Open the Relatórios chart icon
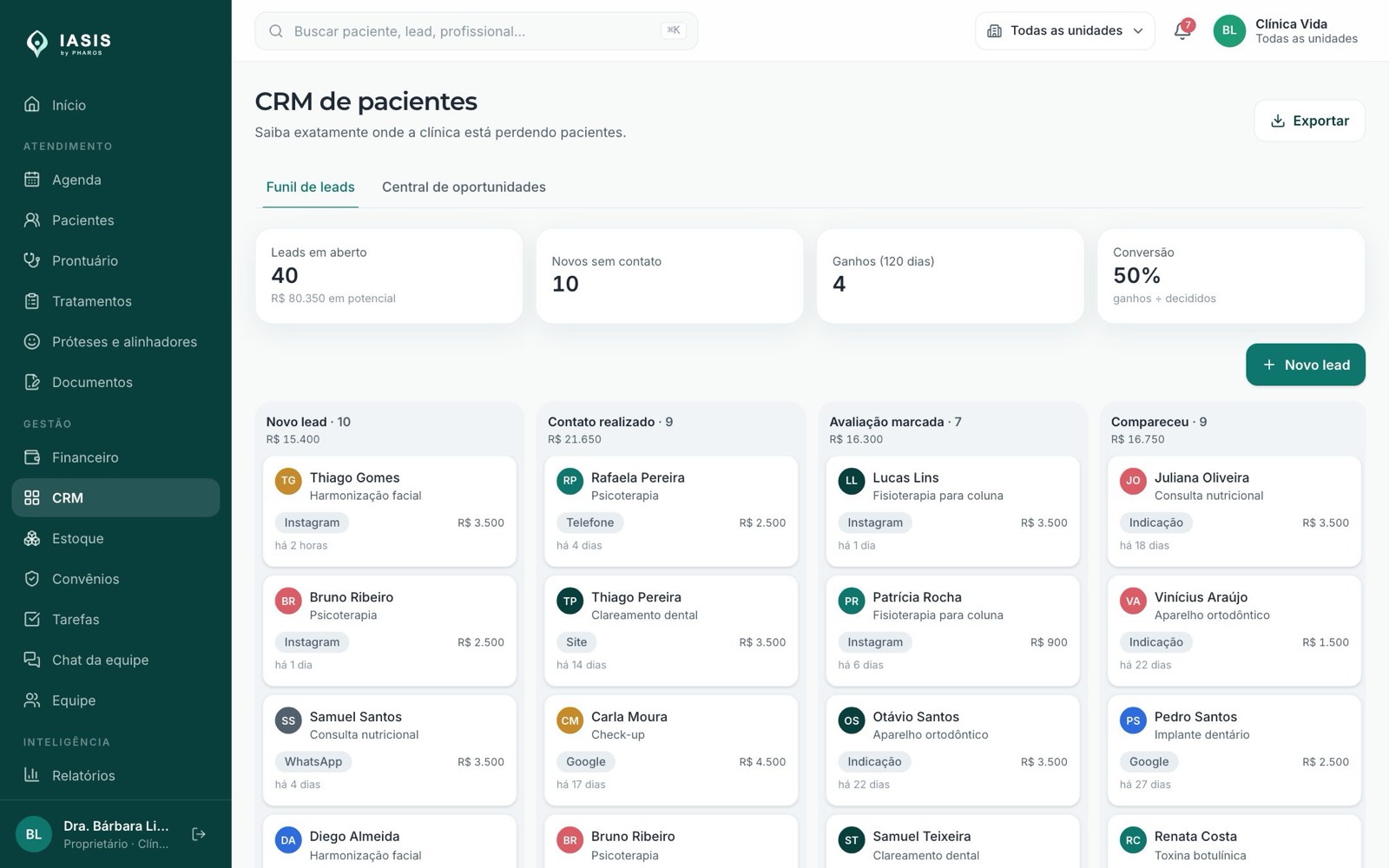This screenshot has height=868, width=1389. 32,775
